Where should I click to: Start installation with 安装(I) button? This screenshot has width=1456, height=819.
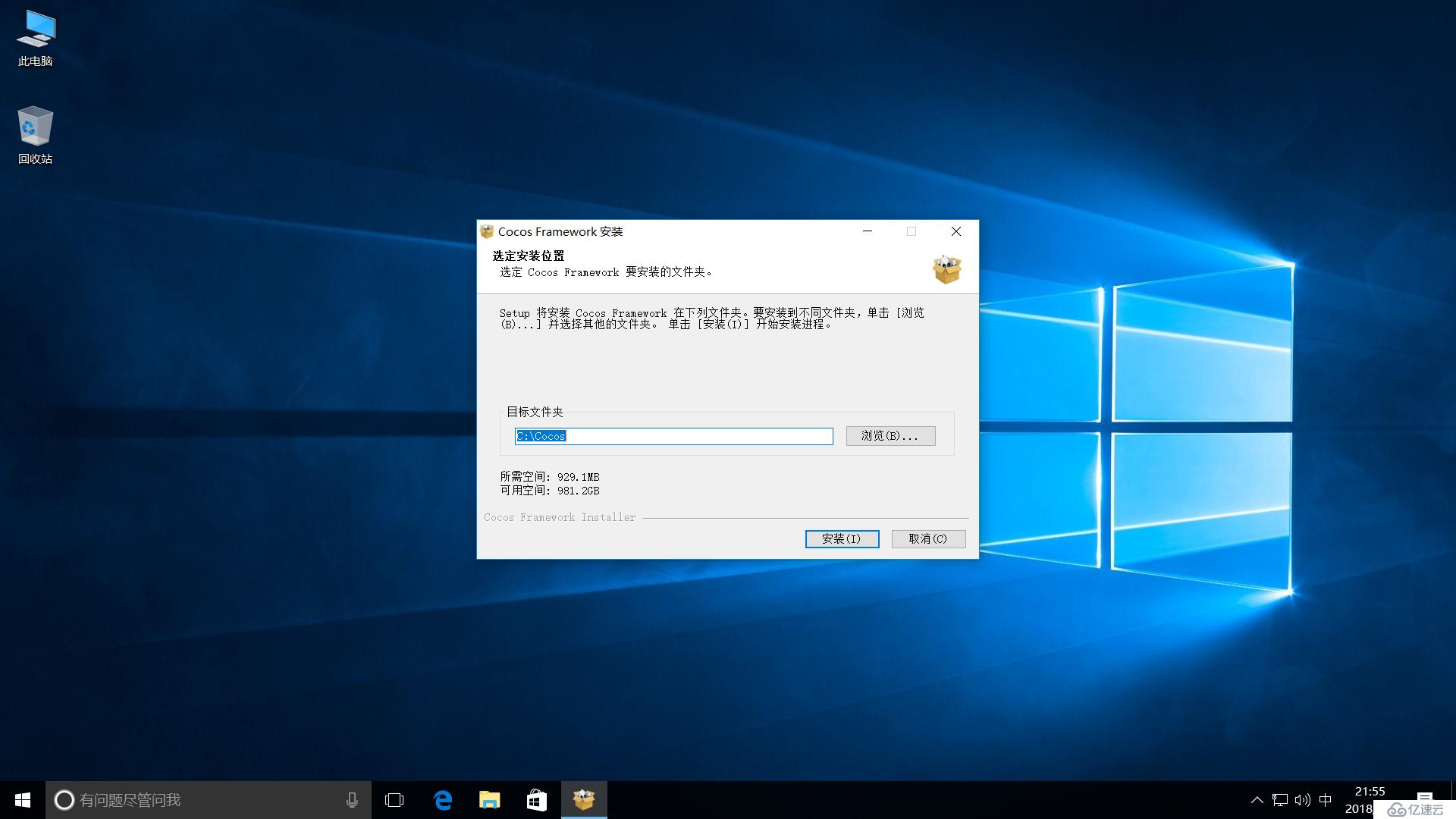tap(842, 539)
